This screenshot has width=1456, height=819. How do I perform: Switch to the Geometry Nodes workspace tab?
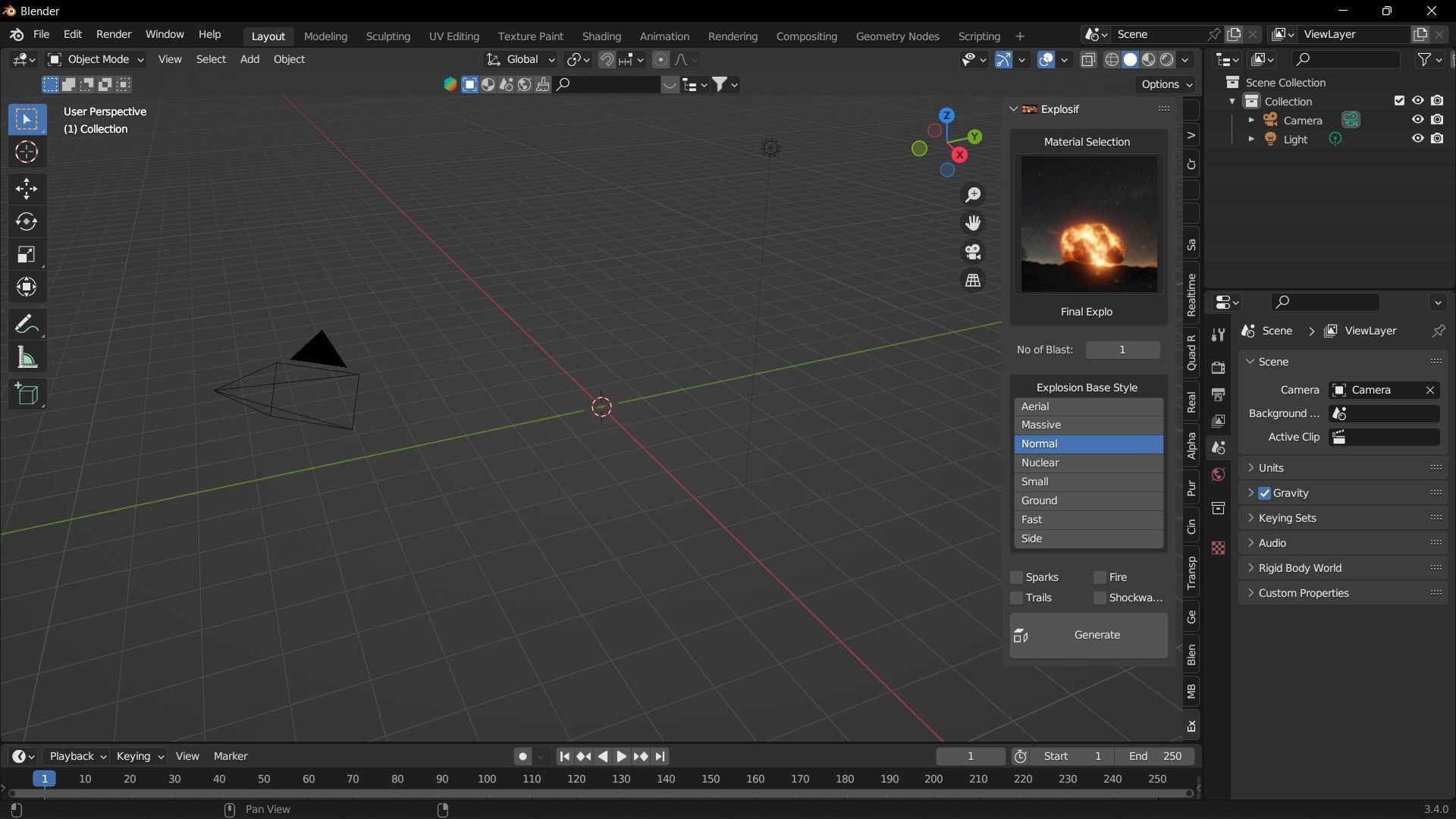897,36
